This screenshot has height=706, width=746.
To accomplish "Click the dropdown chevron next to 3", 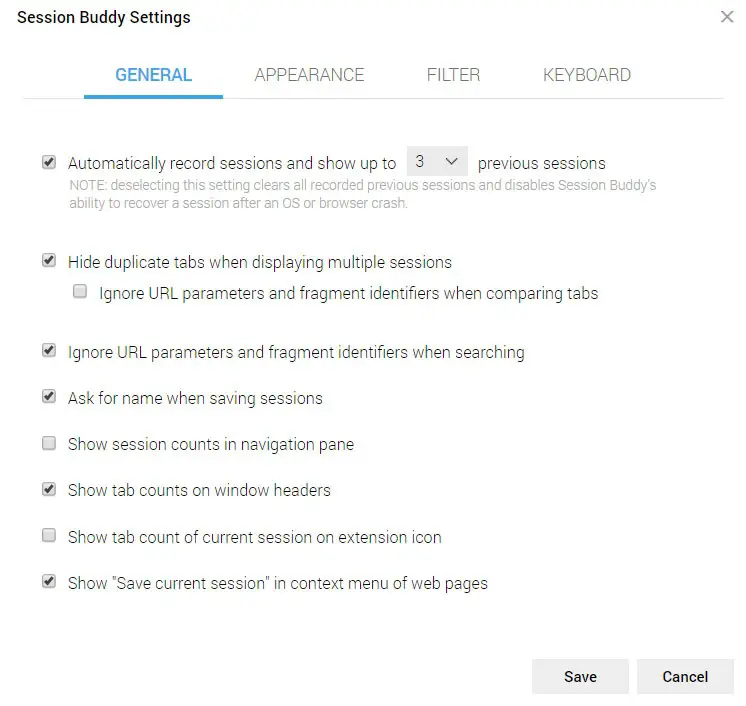I will point(452,162).
